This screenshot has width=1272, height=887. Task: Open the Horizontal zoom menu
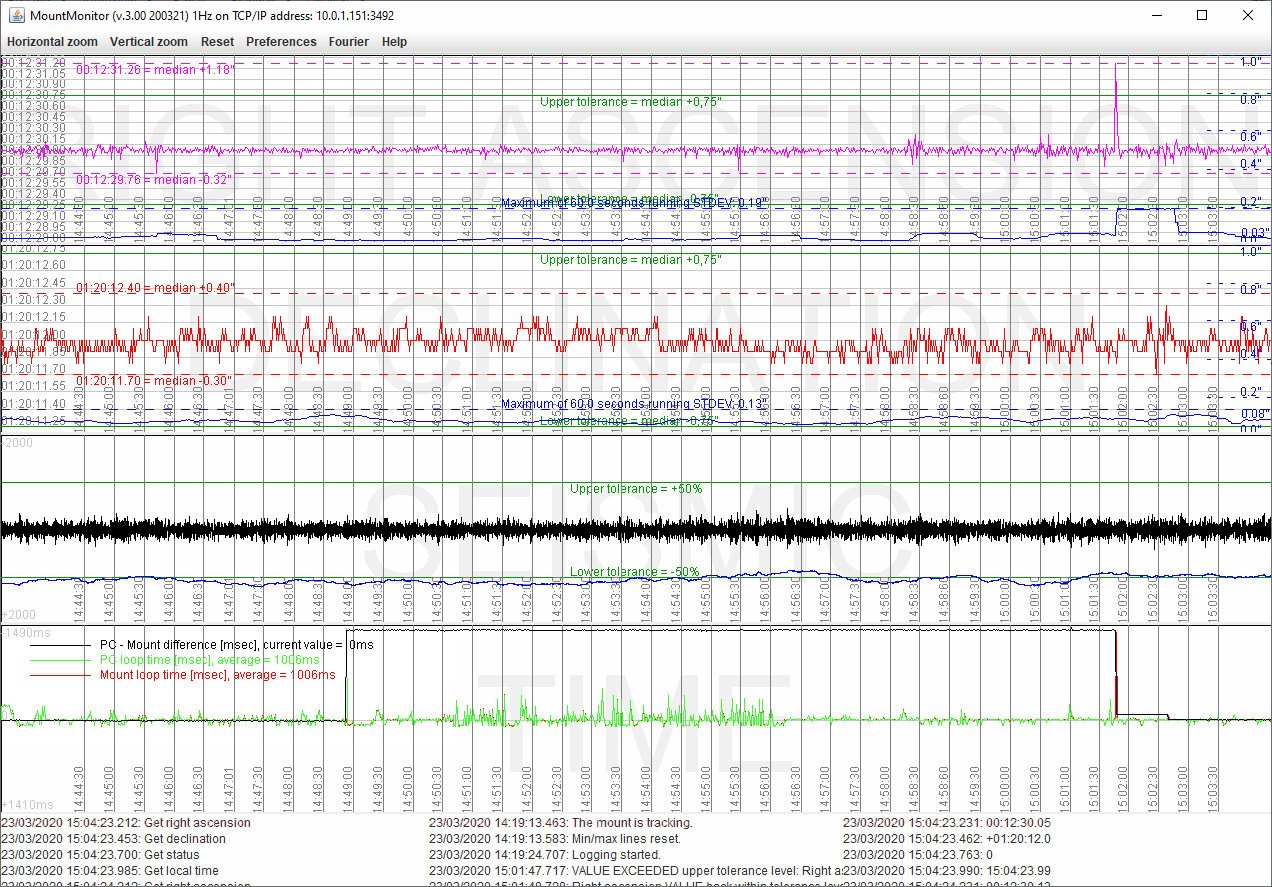pyautogui.click(x=52, y=42)
